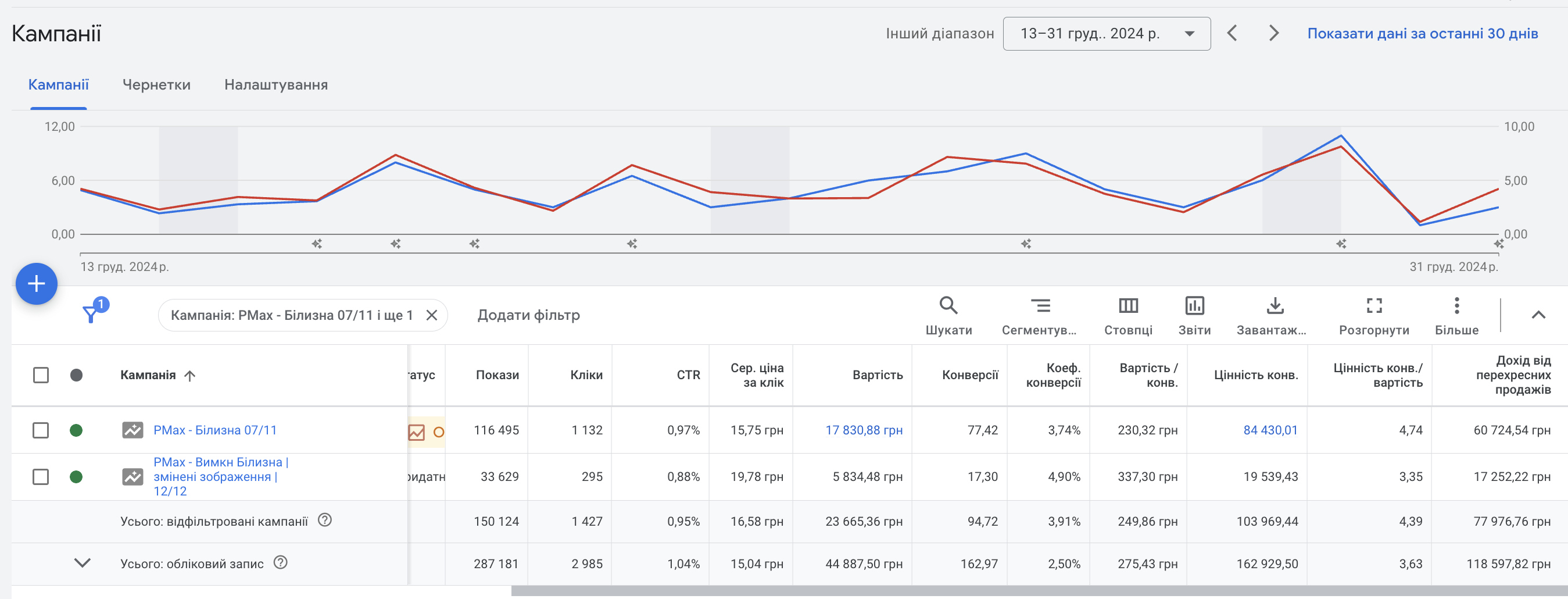The width and height of the screenshot is (1568, 599).
Task: Remove the Кампанія: PMax filter chip
Action: point(432,315)
